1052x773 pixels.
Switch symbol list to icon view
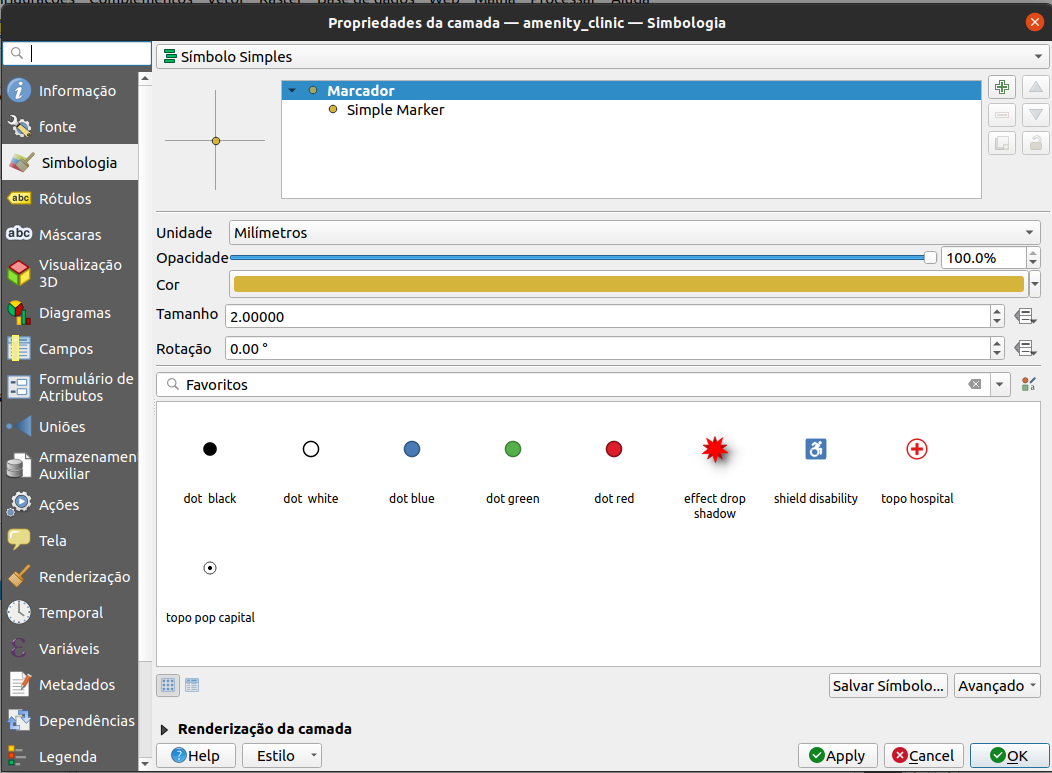(x=168, y=685)
